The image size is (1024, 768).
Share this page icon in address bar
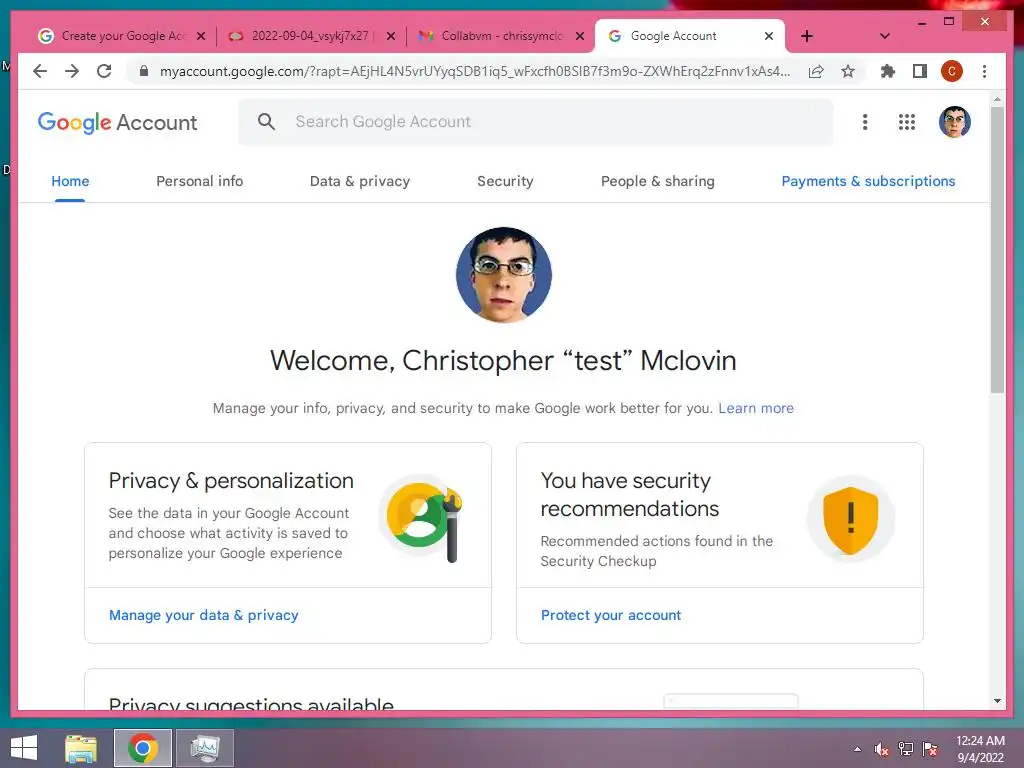(816, 71)
